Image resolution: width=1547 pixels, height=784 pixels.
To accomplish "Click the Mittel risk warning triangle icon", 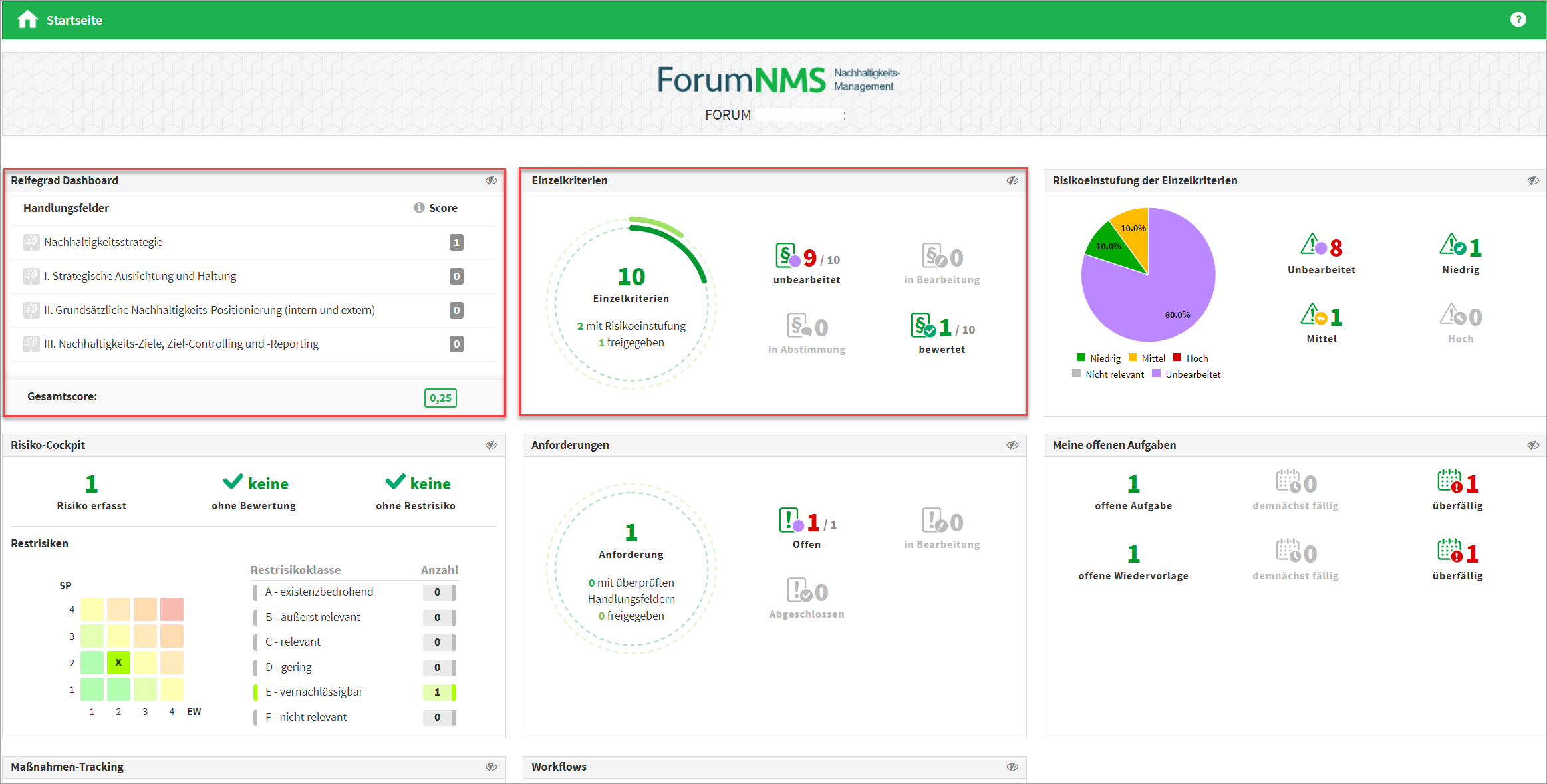I will coord(1313,315).
